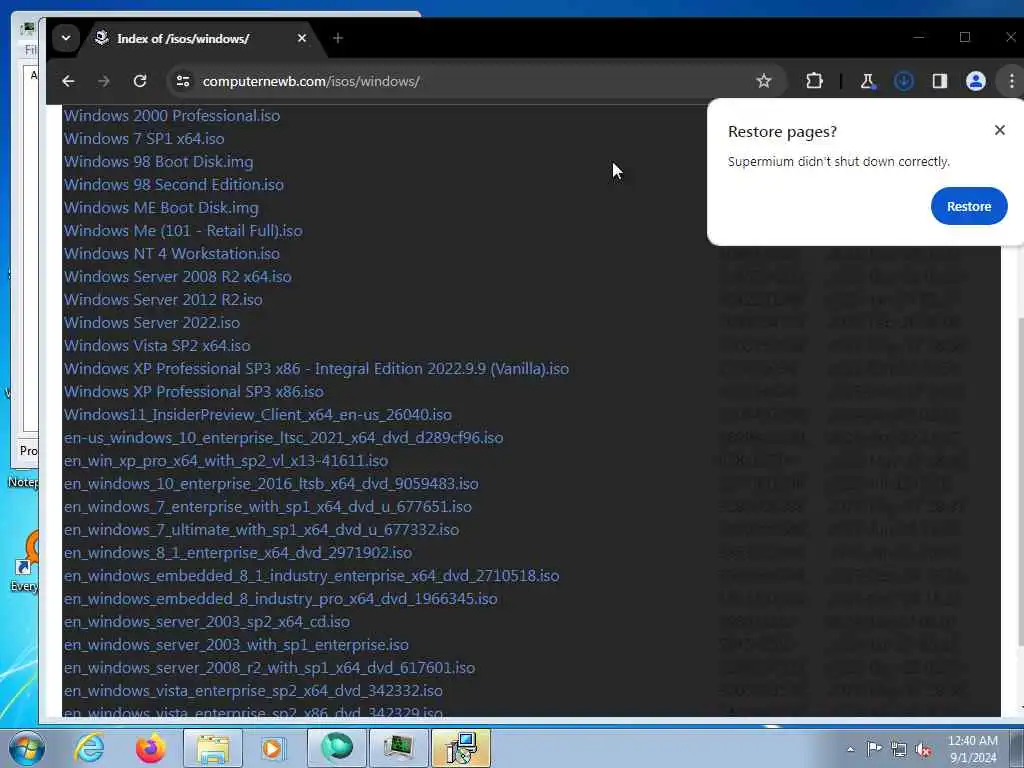The width and height of the screenshot is (1024, 768).
Task: Open en_windows_7_ultimate_with_sp1 iso link
Action: (261, 530)
